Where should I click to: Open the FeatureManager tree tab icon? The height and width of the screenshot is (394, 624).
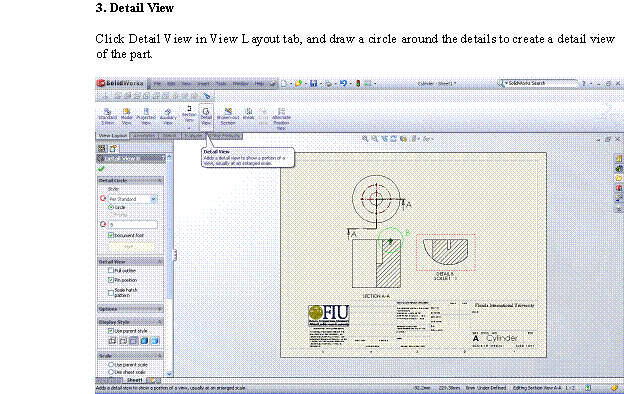pos(102,148)
